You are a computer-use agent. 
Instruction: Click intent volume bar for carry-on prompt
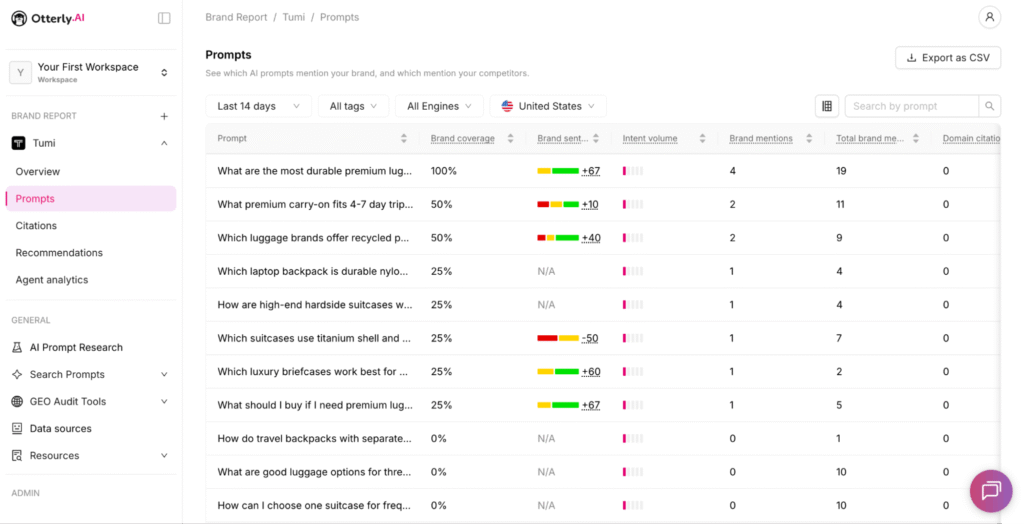(x=633, y=205)
